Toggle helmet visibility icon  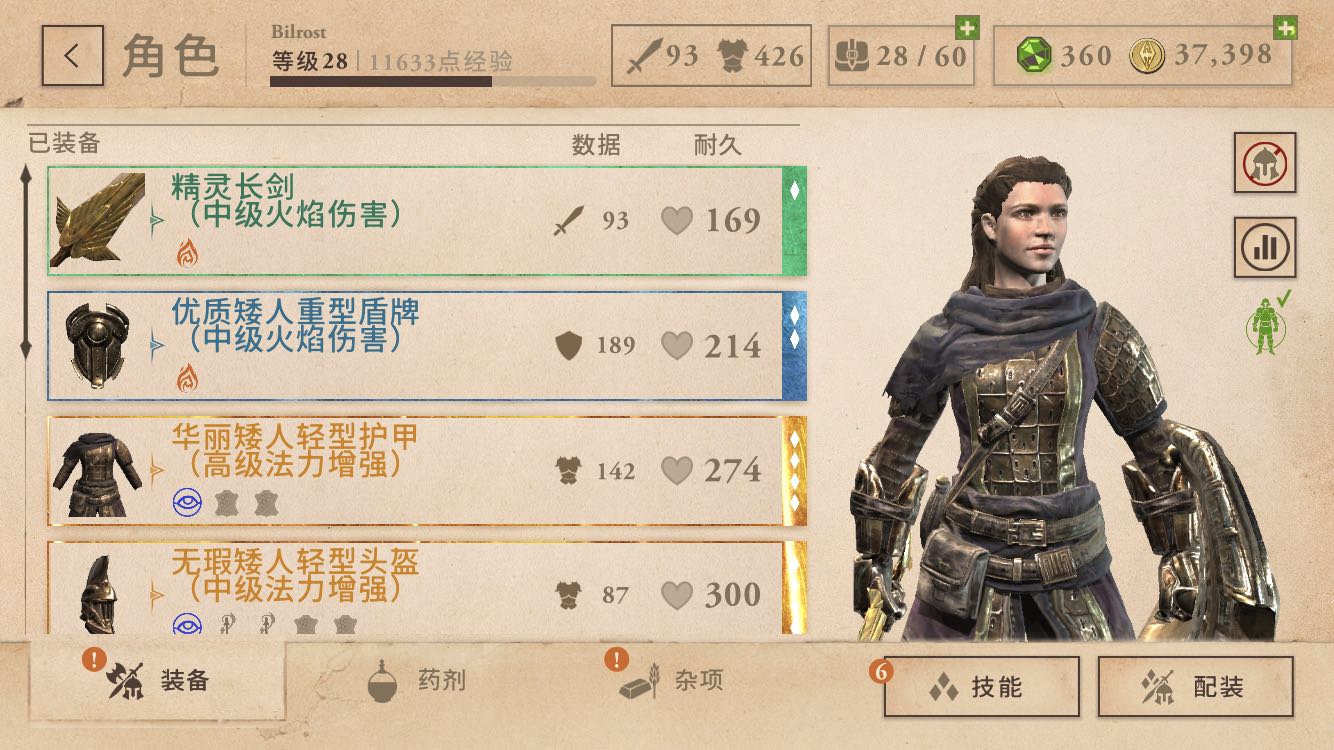(x=1265, y=162)
